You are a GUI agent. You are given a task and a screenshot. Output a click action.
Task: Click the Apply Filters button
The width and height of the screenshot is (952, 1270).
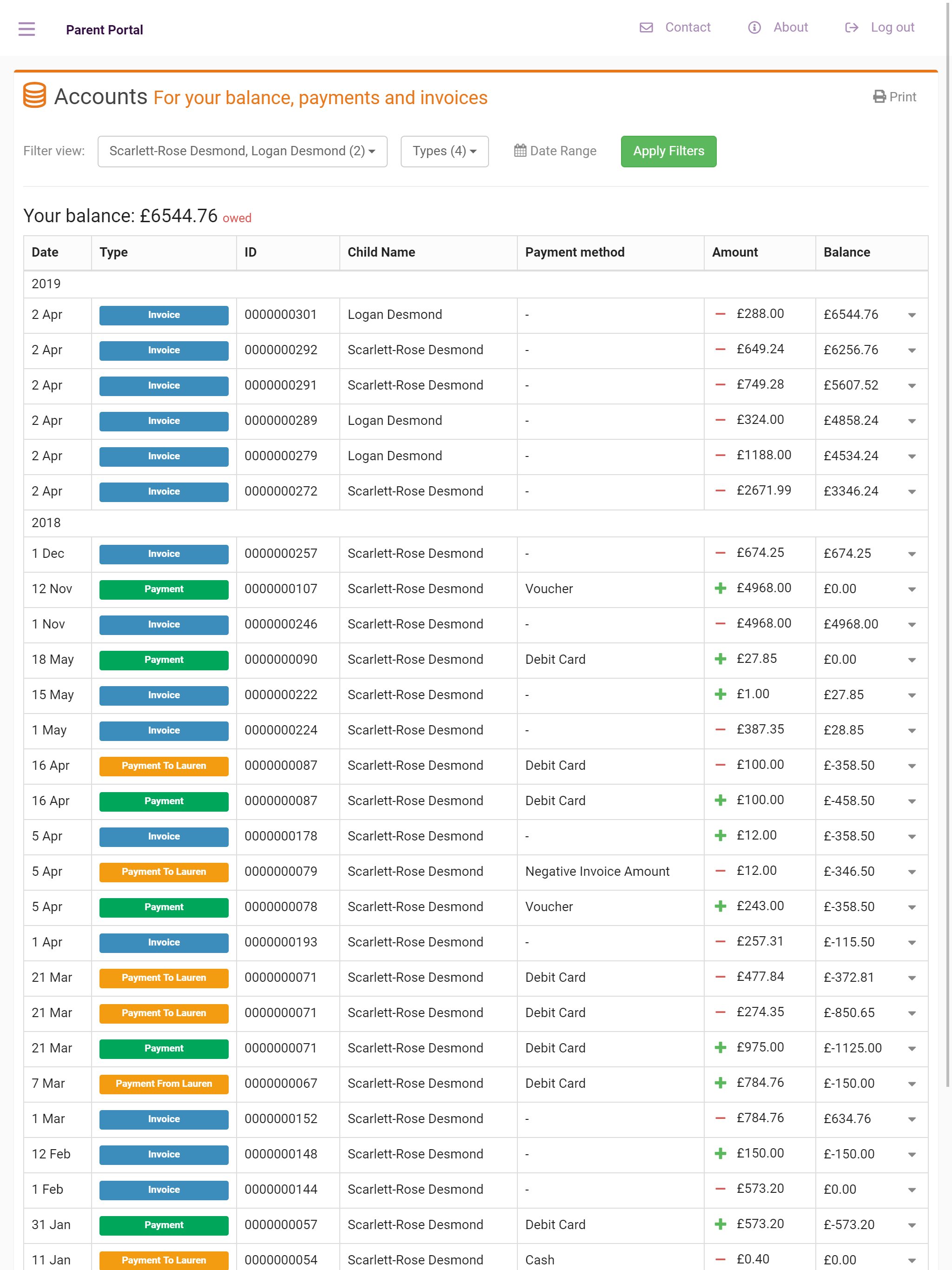point(668,151)
